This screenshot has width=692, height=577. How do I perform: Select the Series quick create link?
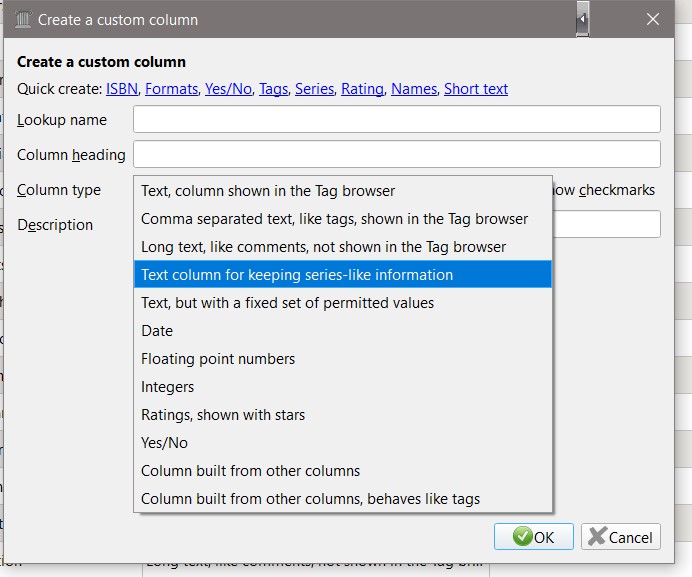click(314, 89)
